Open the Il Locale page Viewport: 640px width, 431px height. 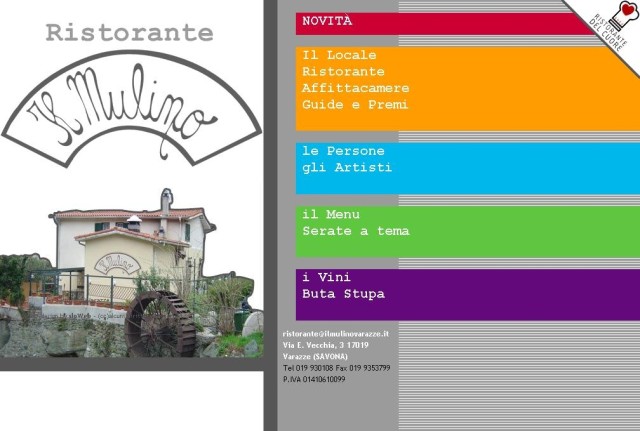click(339, 55)
